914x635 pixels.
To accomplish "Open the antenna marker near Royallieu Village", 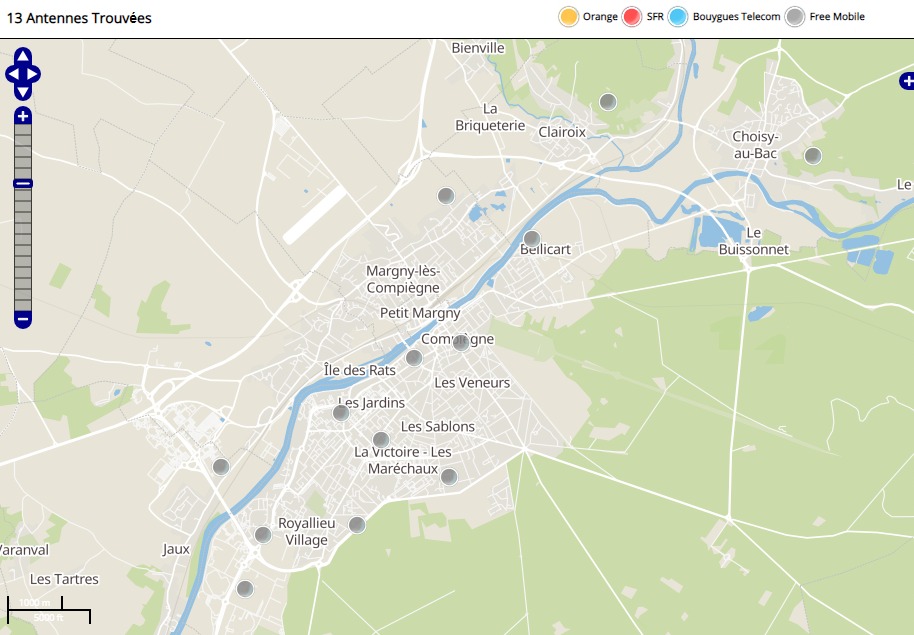I will [x=262, y=534].
